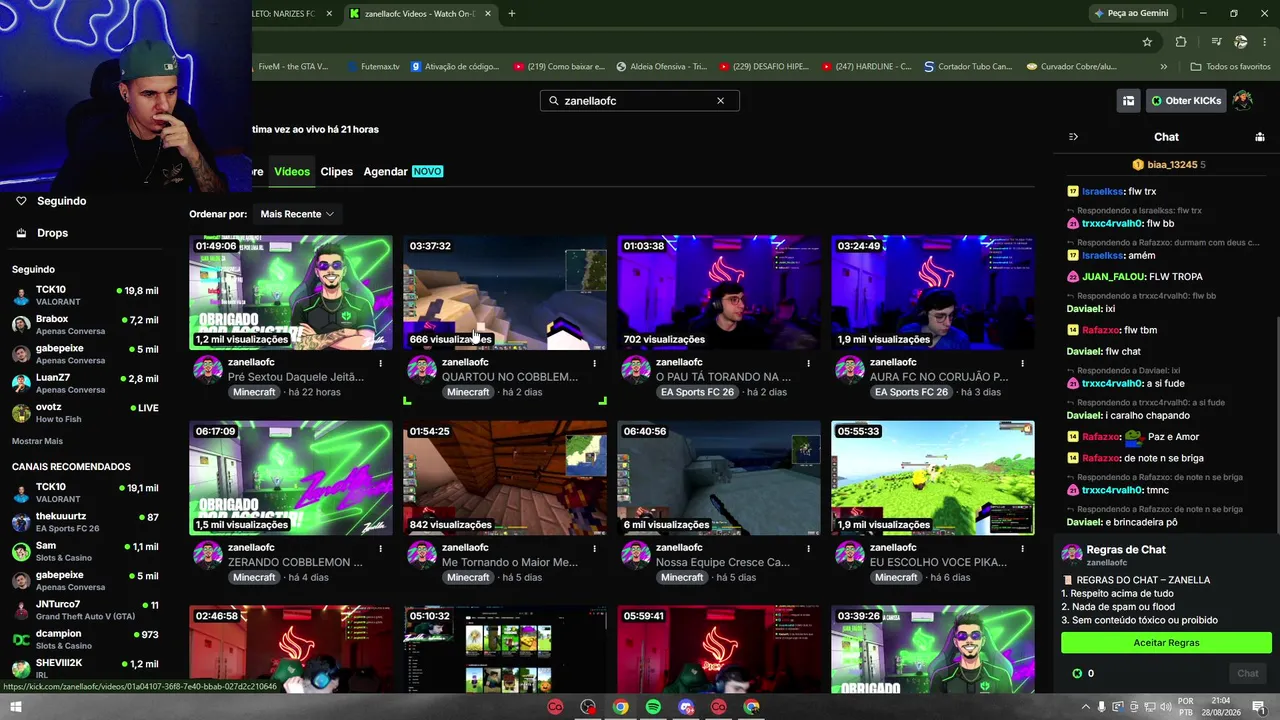Open the Agendar tab

tap(403, 172)
